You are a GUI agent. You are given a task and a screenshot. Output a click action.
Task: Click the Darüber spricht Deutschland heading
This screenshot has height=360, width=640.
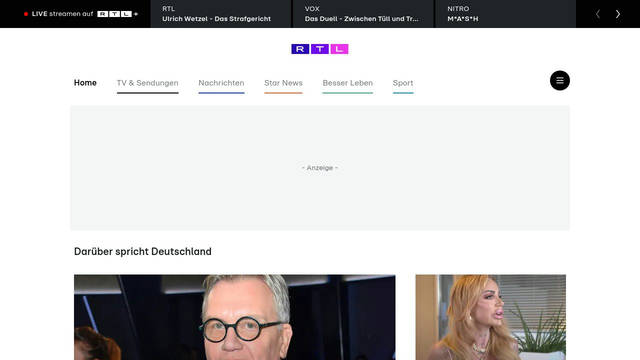(143, 251)
